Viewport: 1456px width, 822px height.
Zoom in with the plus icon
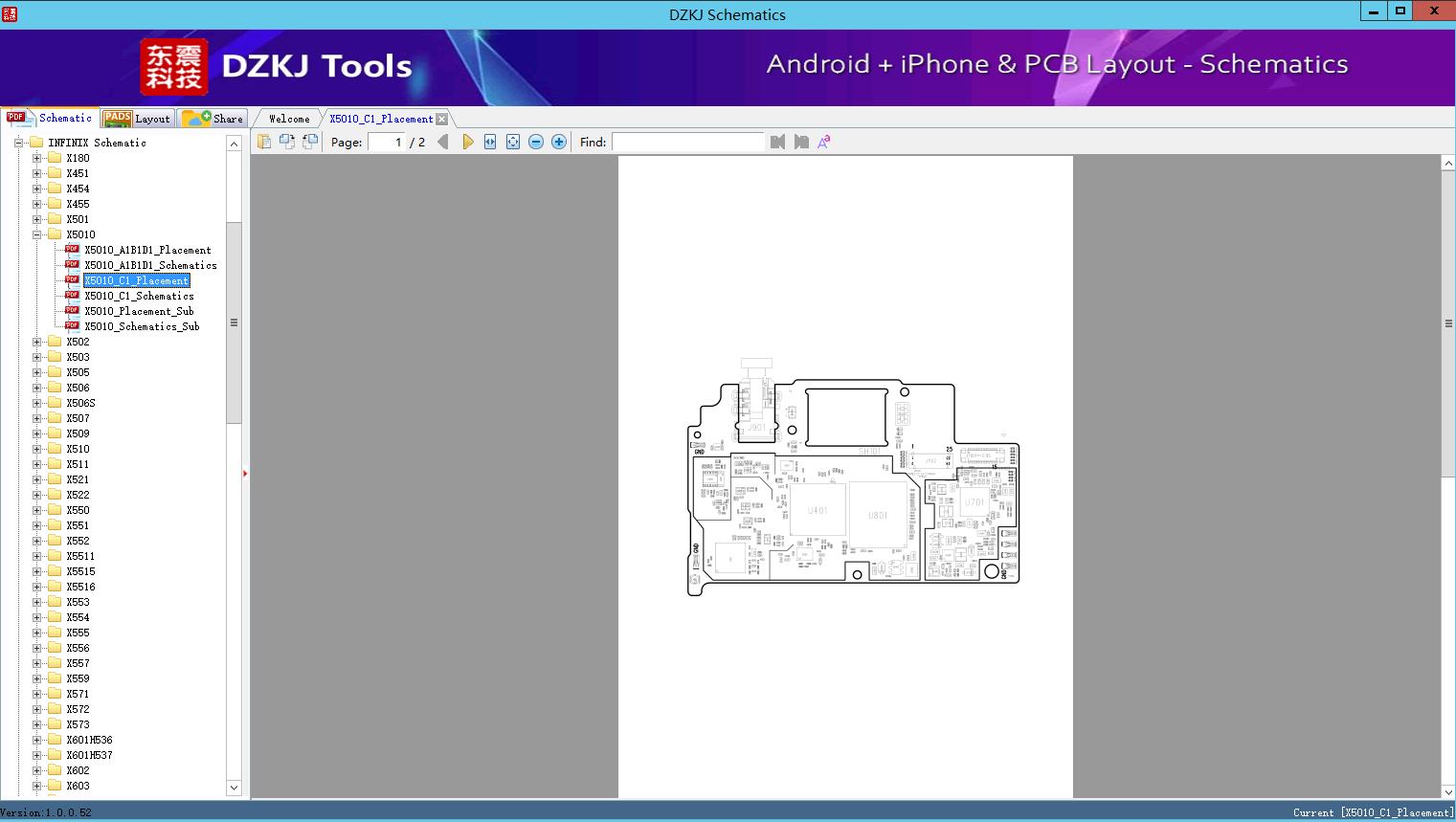click(x=559, y=142)
